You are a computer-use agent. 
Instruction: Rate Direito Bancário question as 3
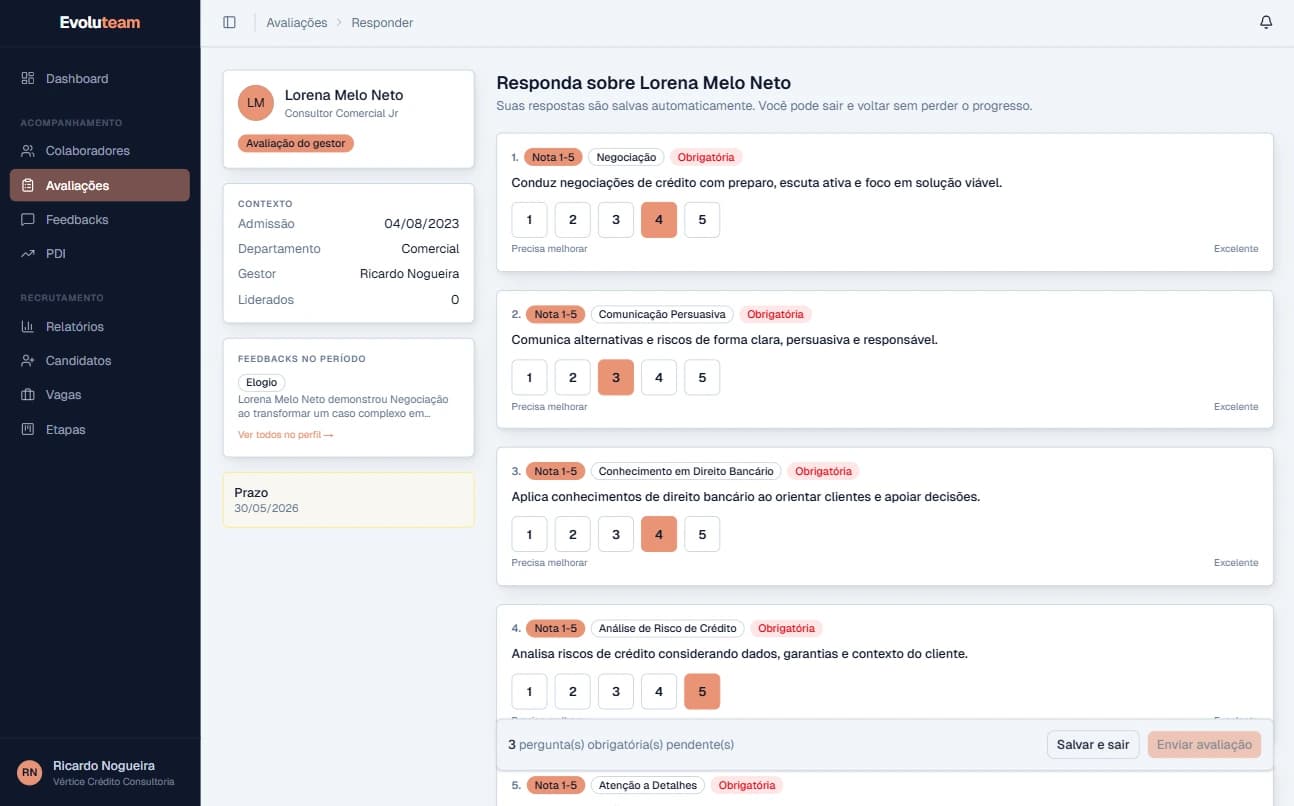616,534
